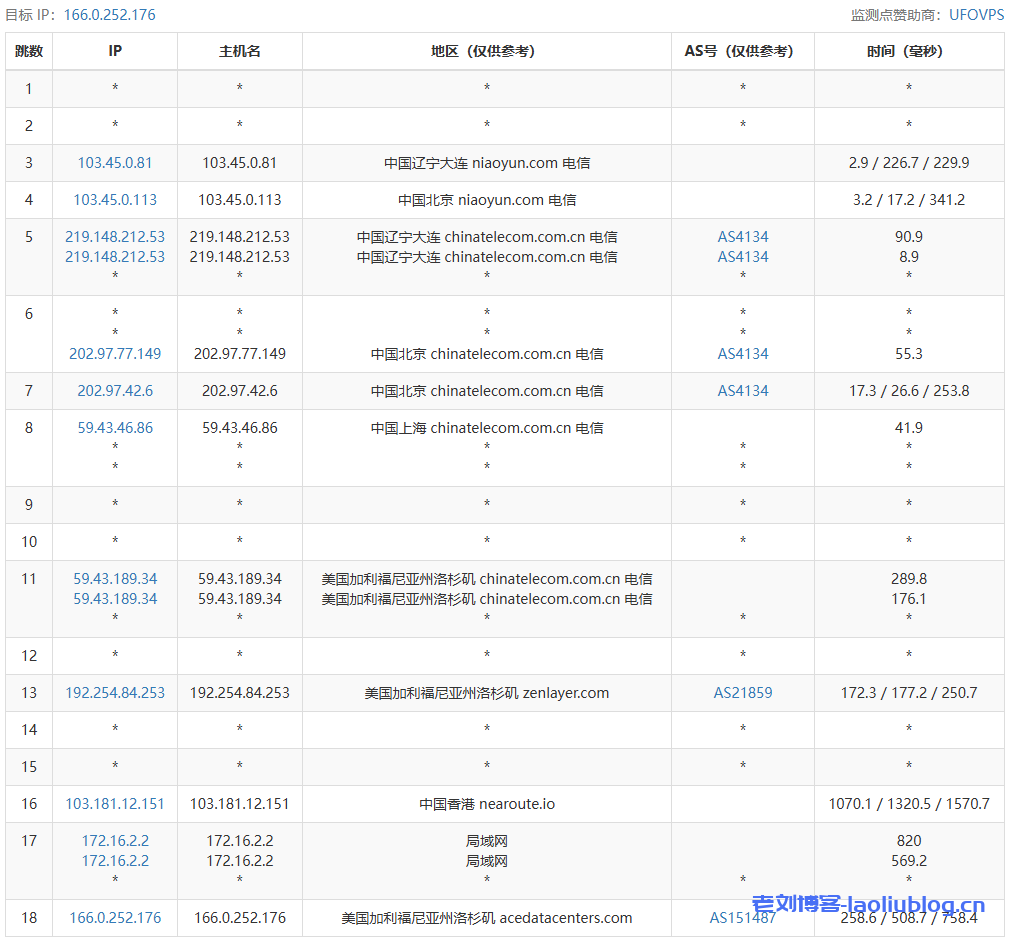The width and height of the screenshot is (1011, 942).
Task: Select time value 2.9 / 226.7 / 229.9
Action: pyautogui.click(x=909, y=163)
